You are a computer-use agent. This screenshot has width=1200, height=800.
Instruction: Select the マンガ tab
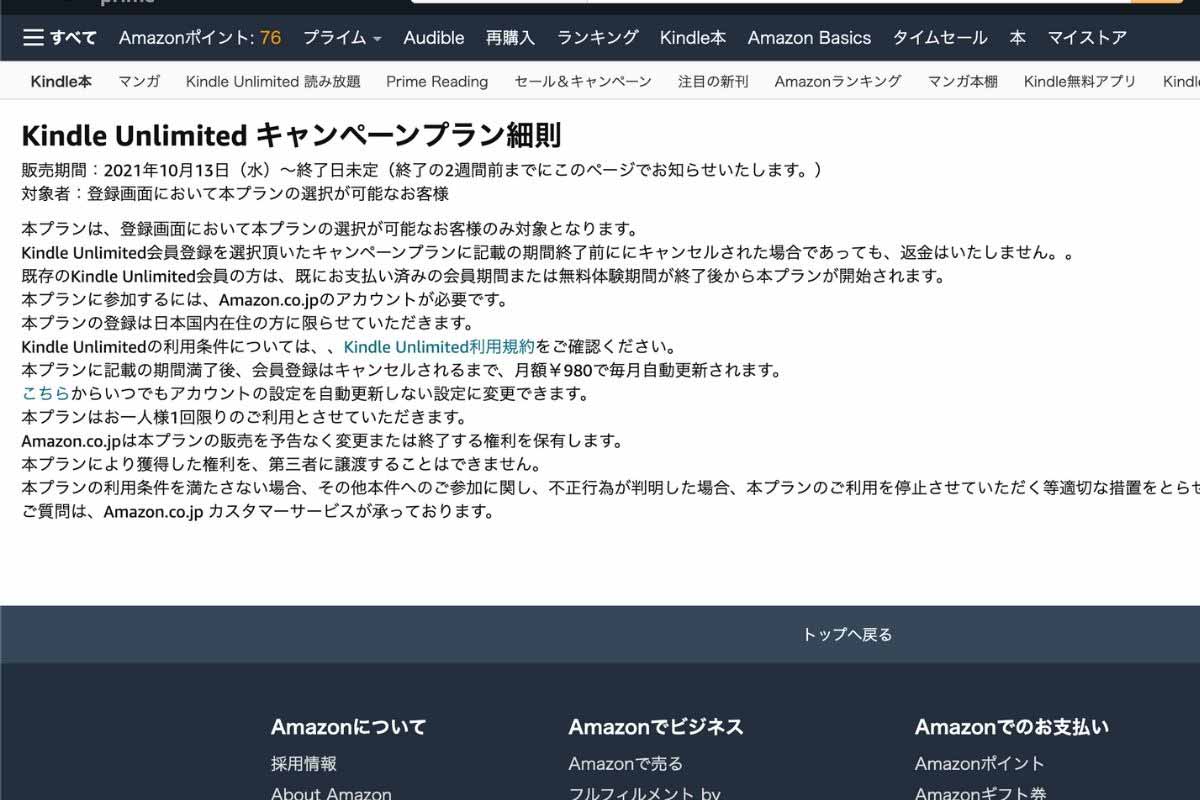(138, 82)
